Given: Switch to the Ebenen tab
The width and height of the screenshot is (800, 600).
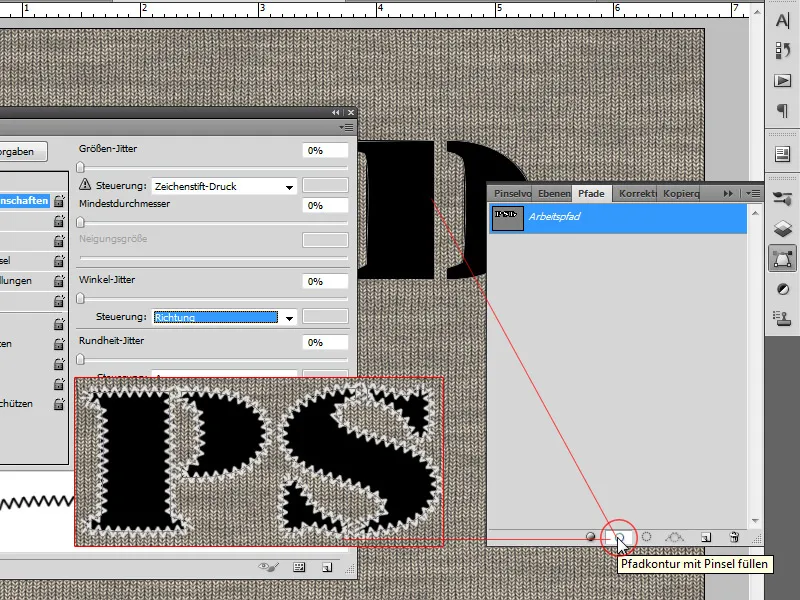Looking at the screenshot, I should pyautogui.click(x=554, y=194).
